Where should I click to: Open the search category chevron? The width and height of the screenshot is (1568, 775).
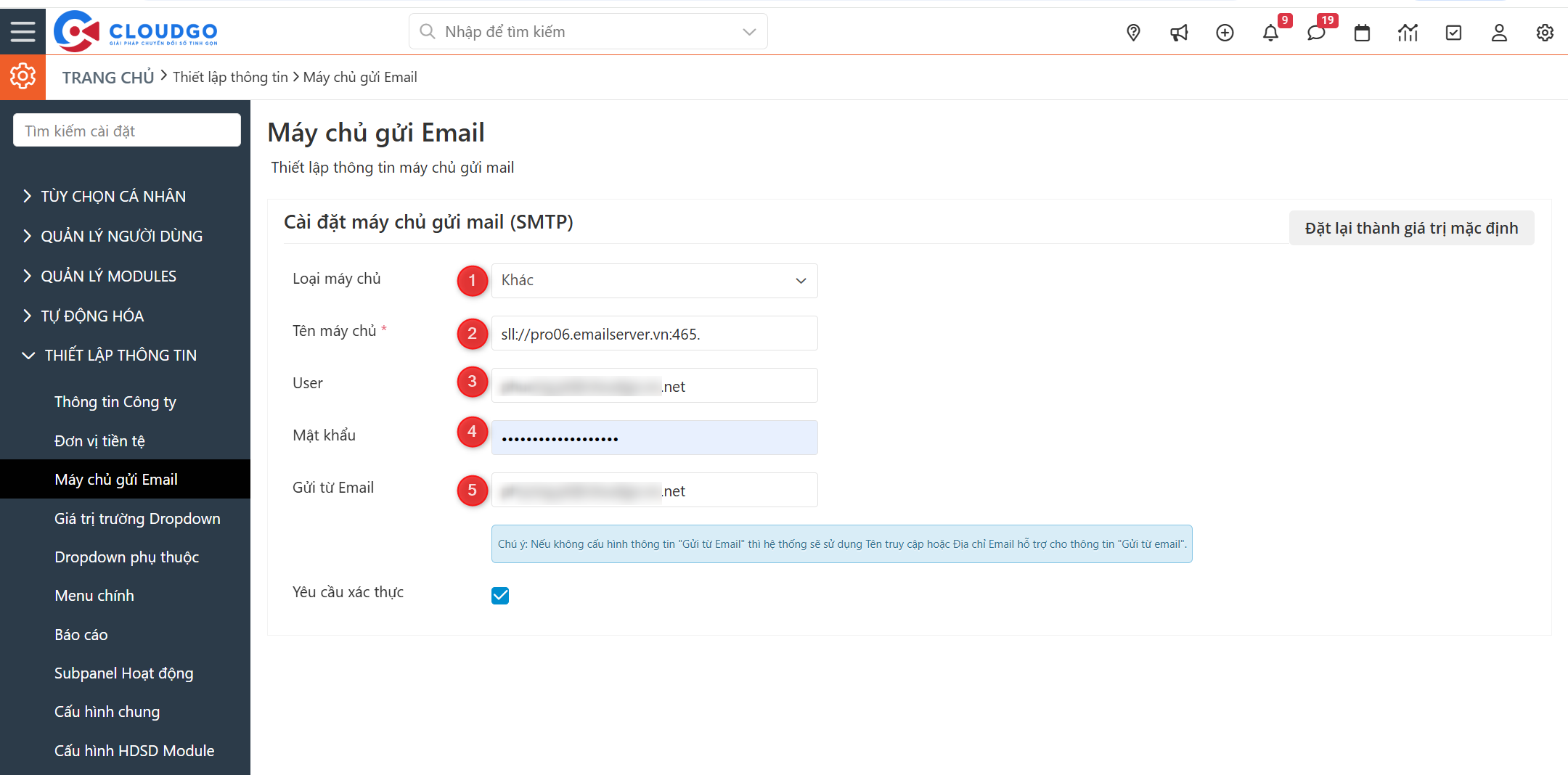point(748,31)
